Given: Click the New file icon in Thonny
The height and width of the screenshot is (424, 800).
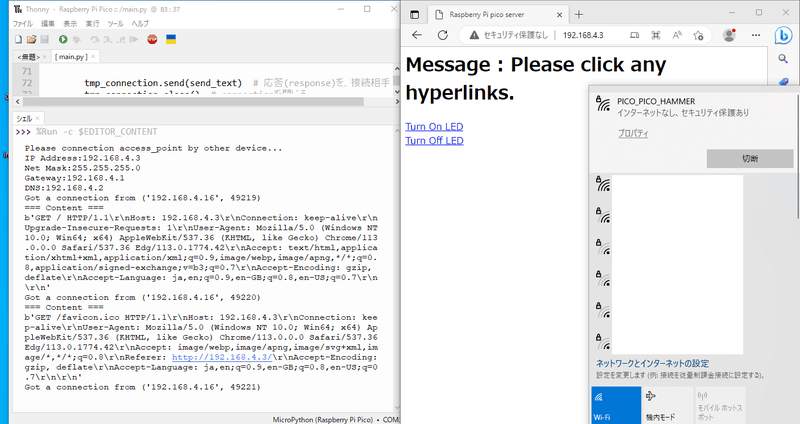Looking at the screenshot, I should pos(17,39).
